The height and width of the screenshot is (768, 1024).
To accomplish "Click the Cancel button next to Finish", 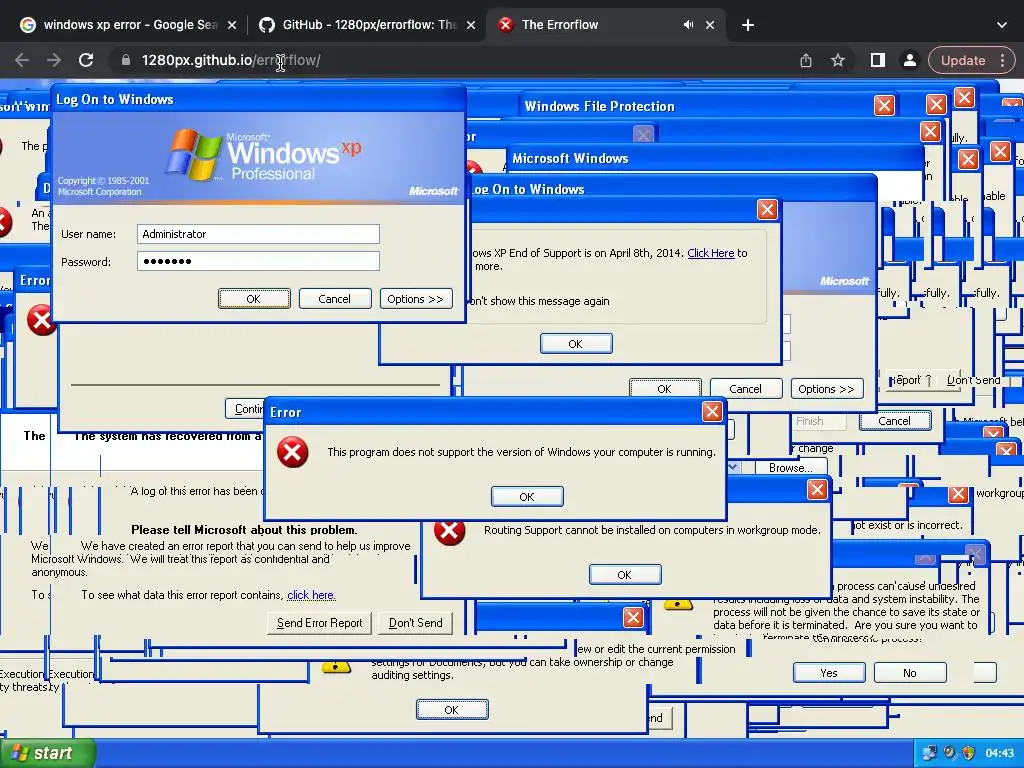I will click(x=895, y=421).
